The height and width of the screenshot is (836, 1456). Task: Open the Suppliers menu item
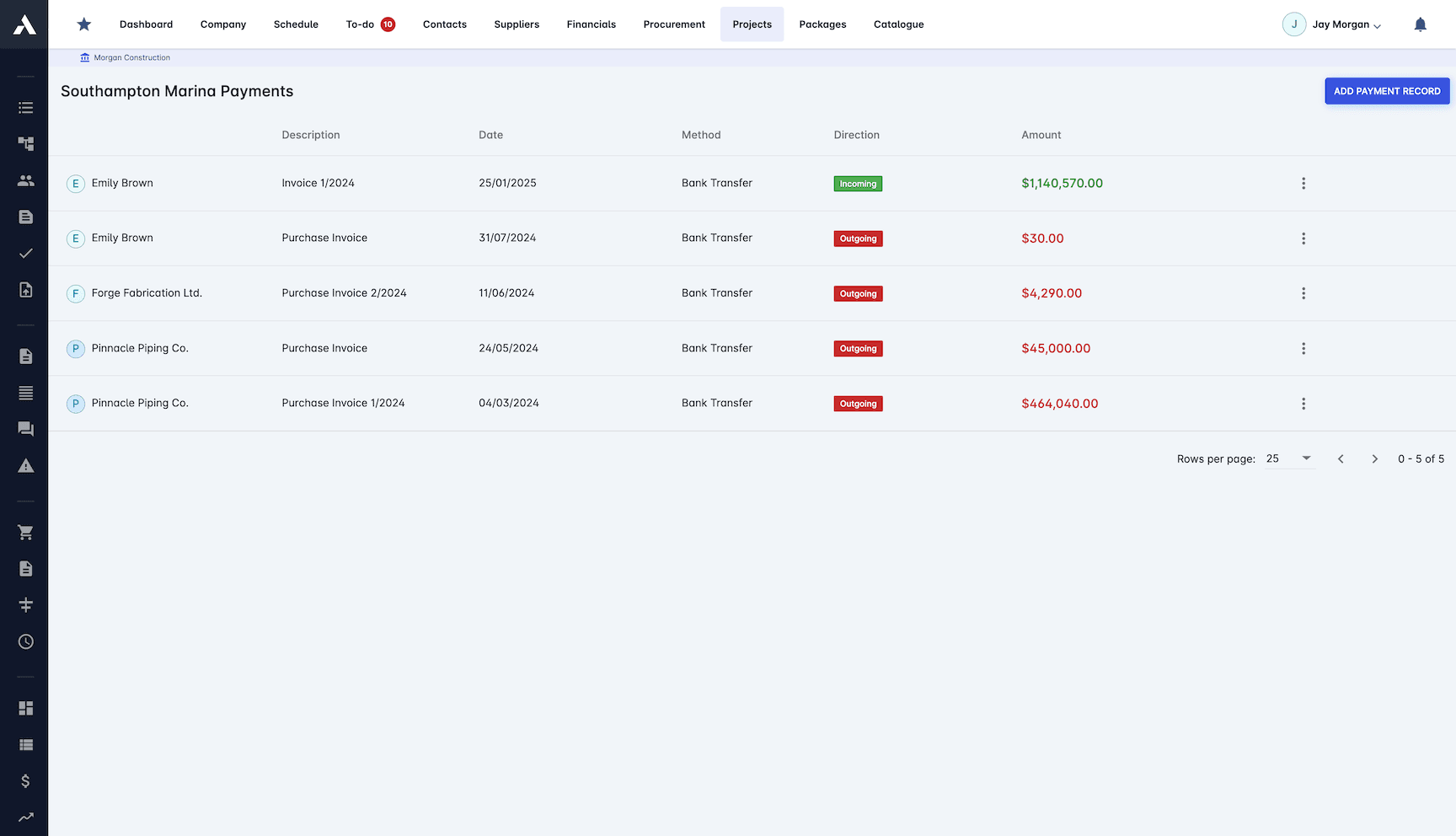[517, 24]
